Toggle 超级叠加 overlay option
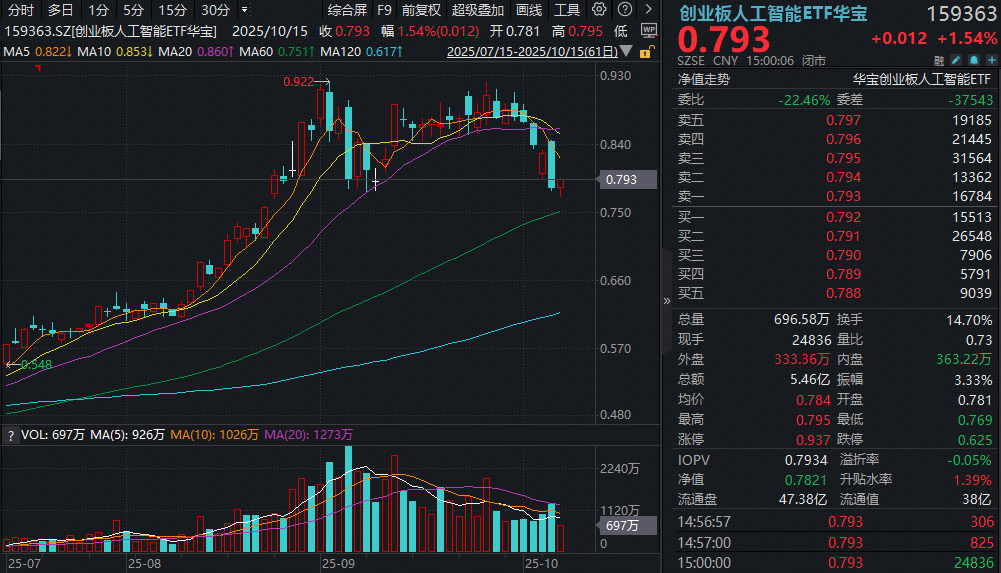 coord(478,10)
